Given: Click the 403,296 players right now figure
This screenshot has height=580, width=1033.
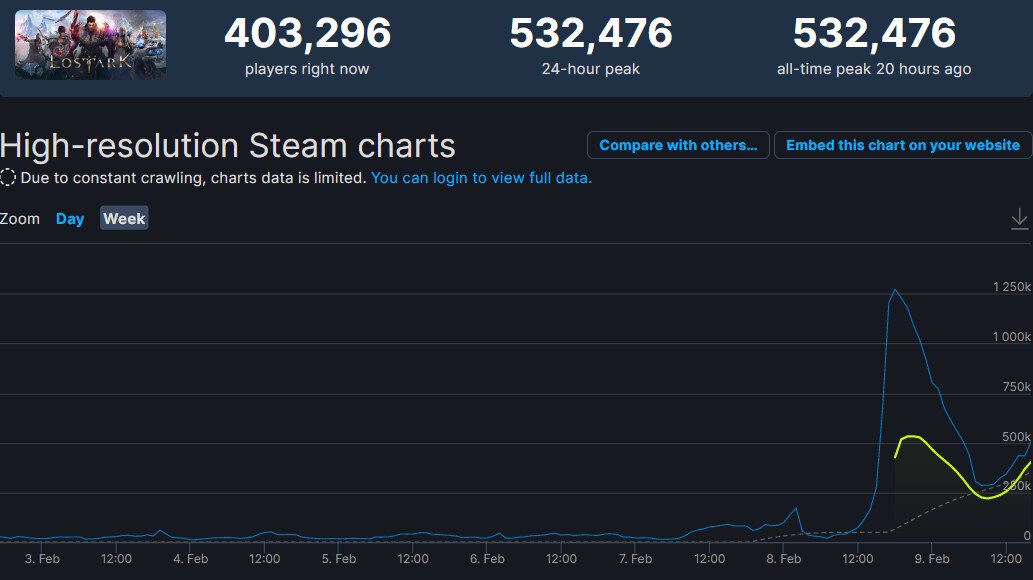Looking at the screenshot, I should coord(308,33).
